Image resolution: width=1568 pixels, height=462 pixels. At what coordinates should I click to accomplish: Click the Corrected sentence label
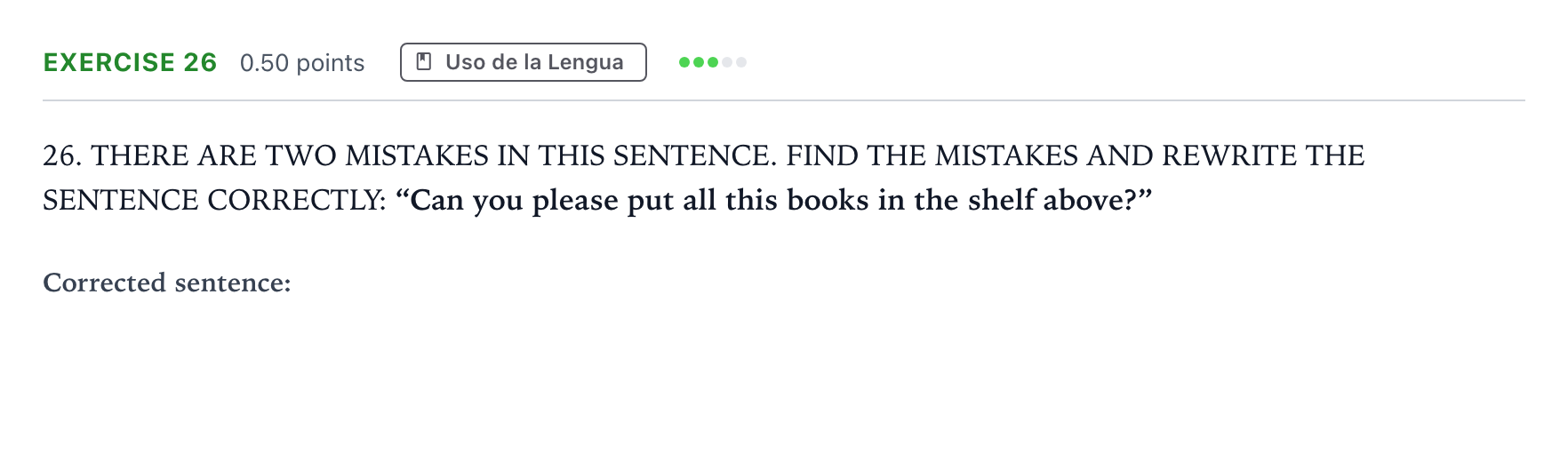[x=167, y=283]
